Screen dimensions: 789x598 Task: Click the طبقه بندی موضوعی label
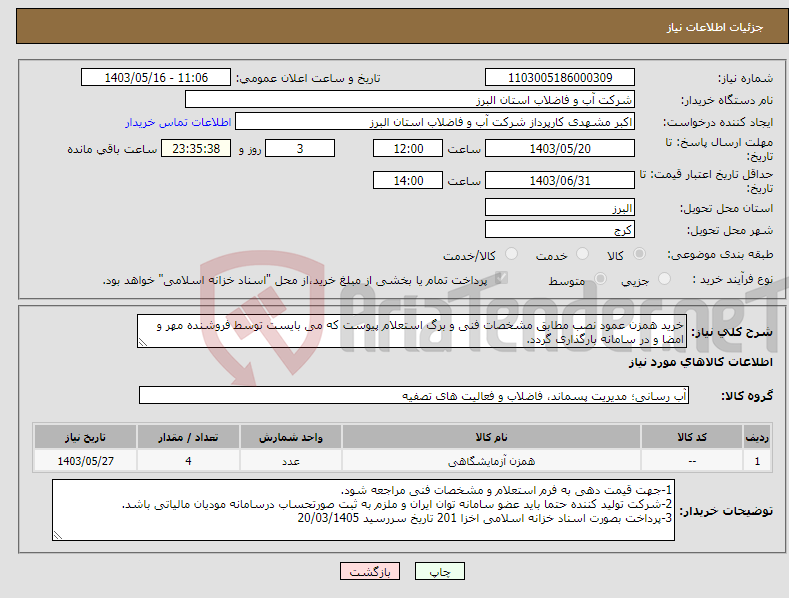coord(720,255)
